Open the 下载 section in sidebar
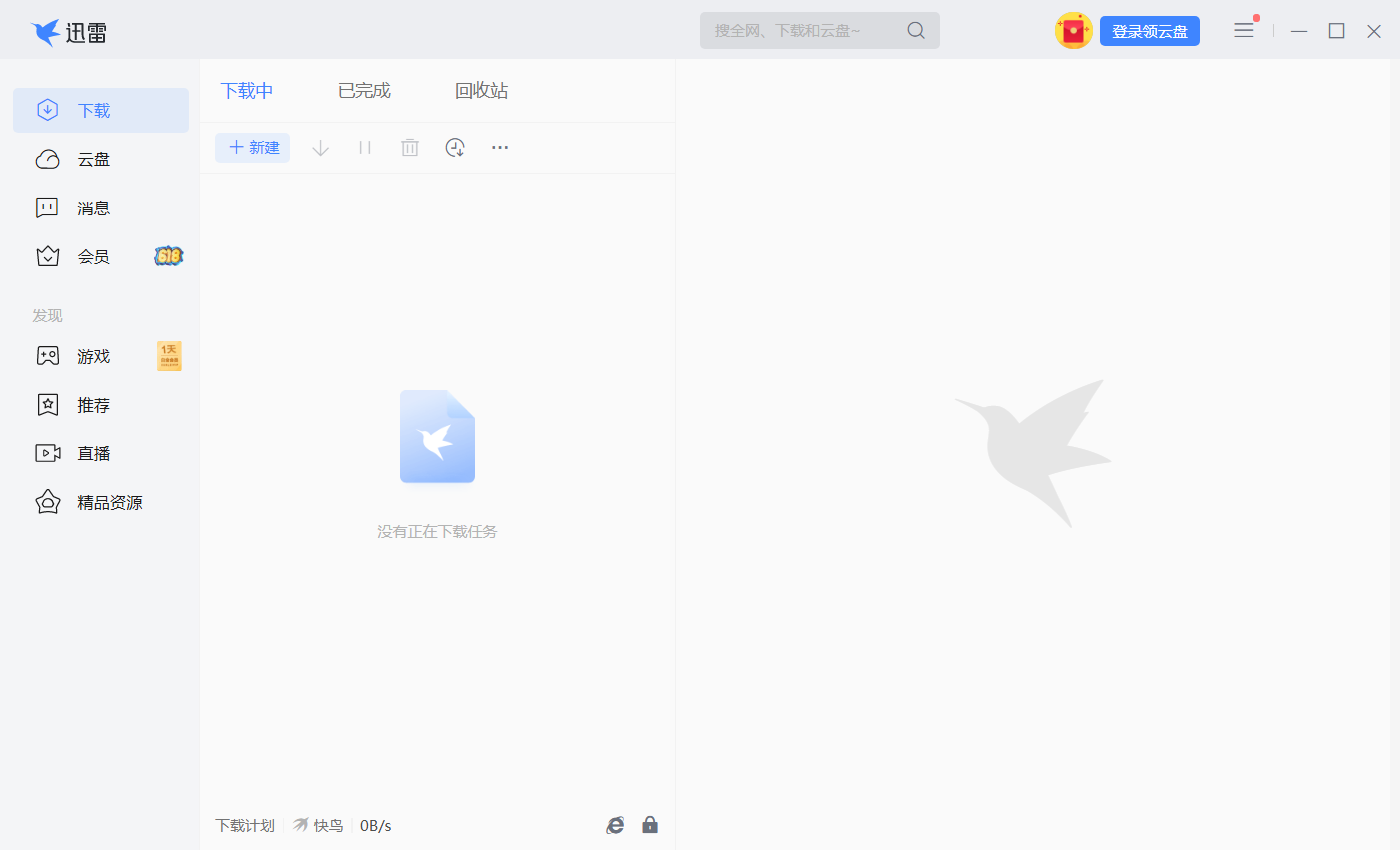This screenshot has height=850, width=1400. coord(101,110)
